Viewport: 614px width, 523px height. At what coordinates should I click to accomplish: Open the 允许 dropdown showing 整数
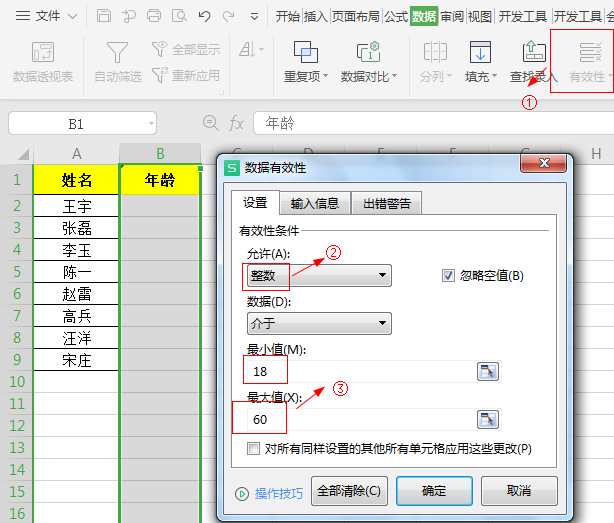tap(319, 275)
